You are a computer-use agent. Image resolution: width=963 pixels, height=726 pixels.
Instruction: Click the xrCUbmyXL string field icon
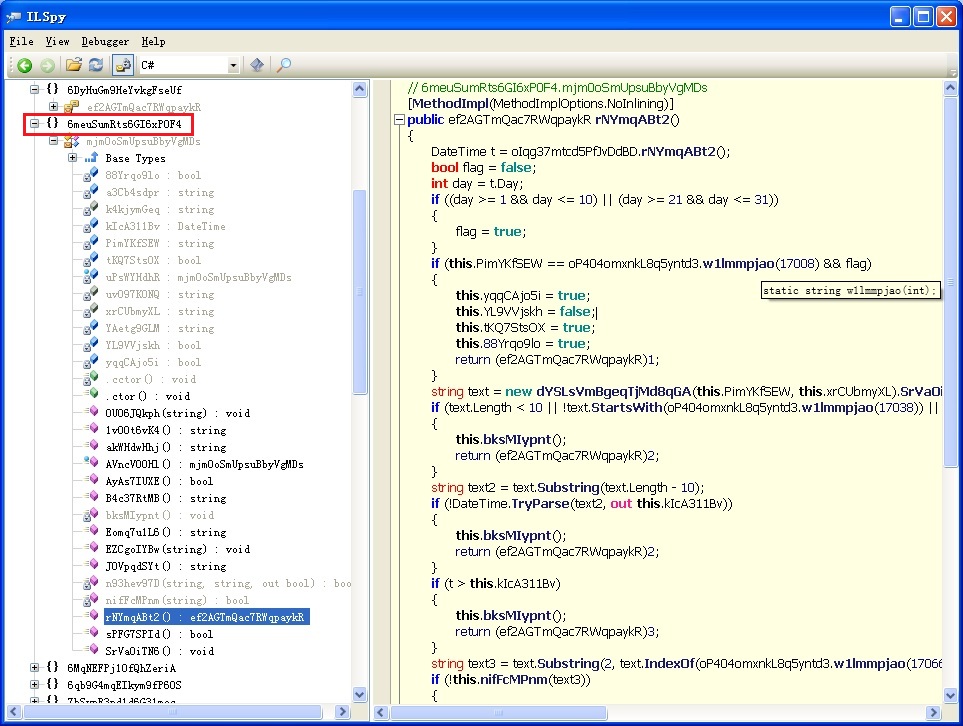(91, 311)
